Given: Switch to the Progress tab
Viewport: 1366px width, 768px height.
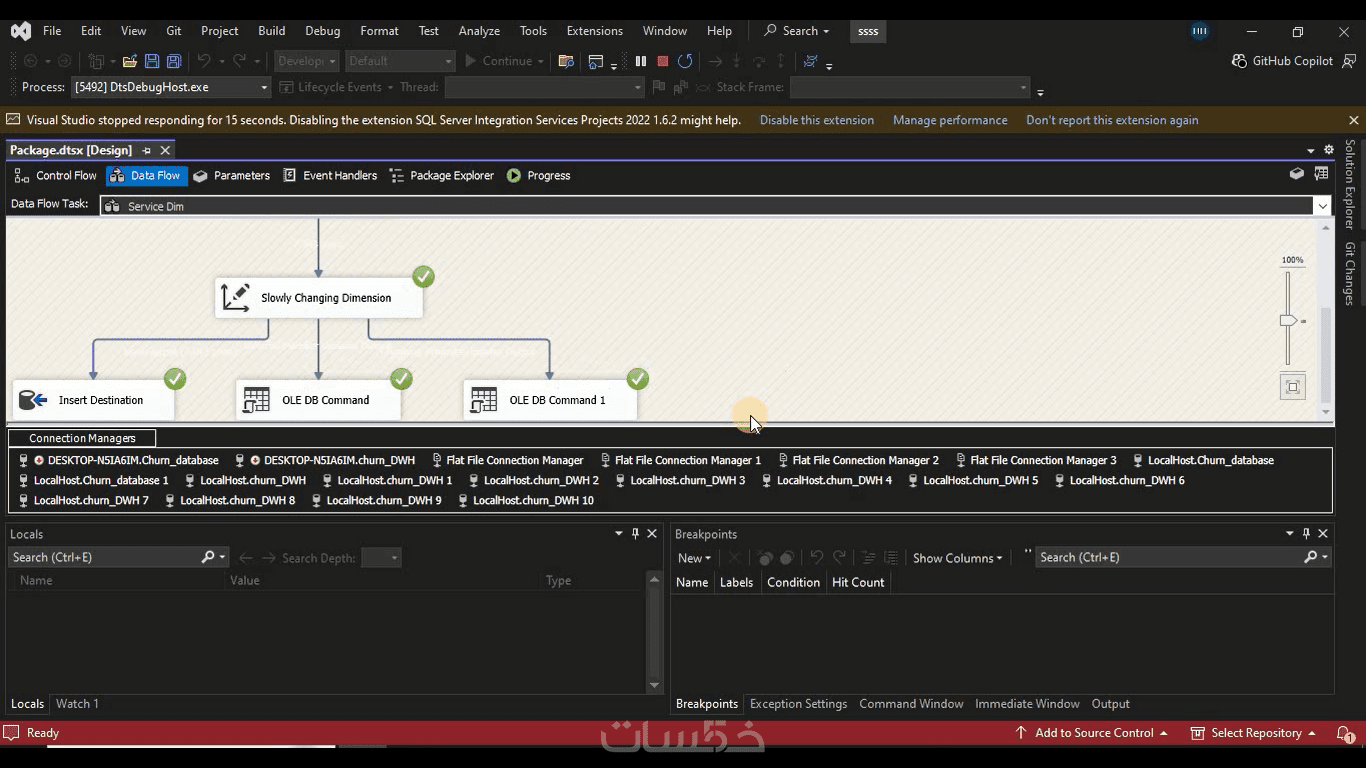Looking at the screenshot, I should [538, 175].
